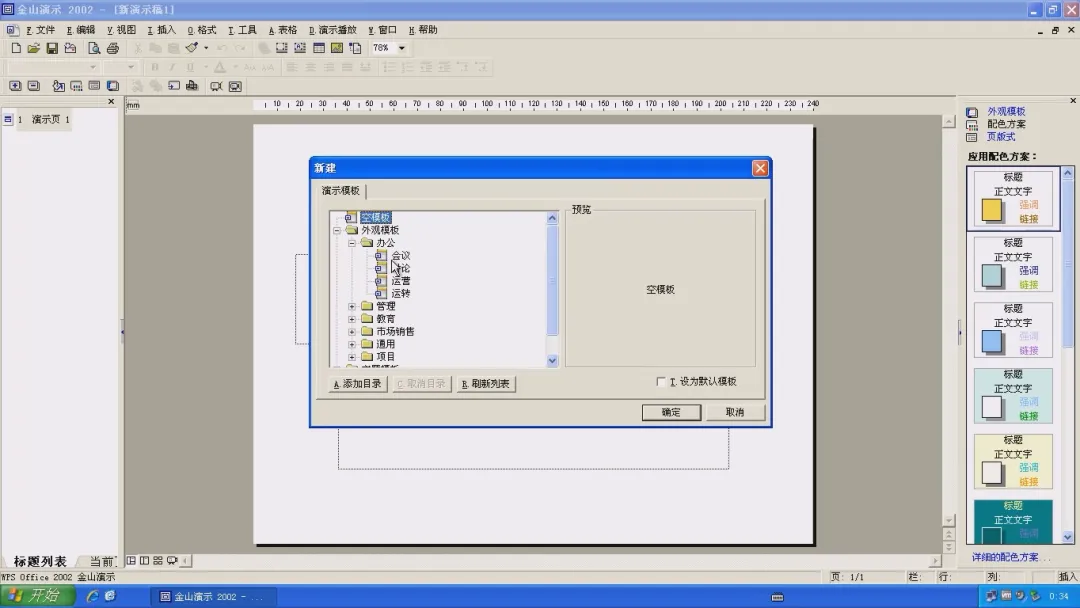
Task: Click the camera rehearsal icon in bottom toolbar
Action: point(216,86)
